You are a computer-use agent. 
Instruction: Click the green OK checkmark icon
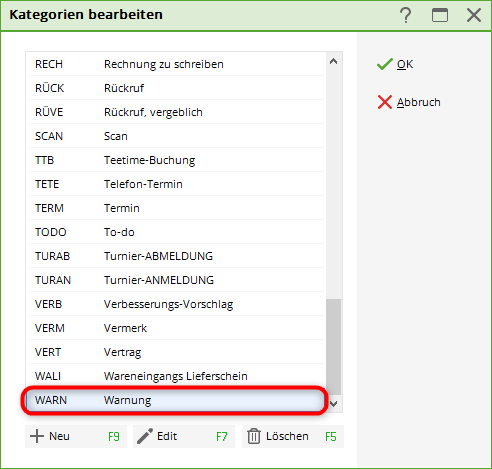click(x=385, y=64)
